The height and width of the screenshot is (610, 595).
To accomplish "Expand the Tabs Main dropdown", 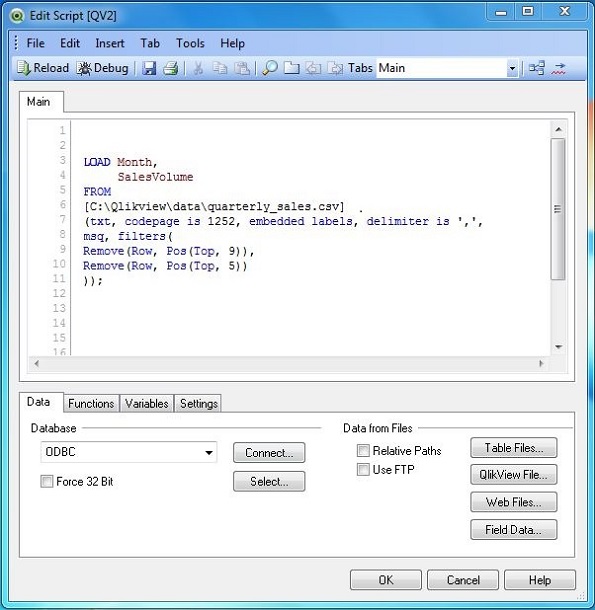I will tap(512, 68).
